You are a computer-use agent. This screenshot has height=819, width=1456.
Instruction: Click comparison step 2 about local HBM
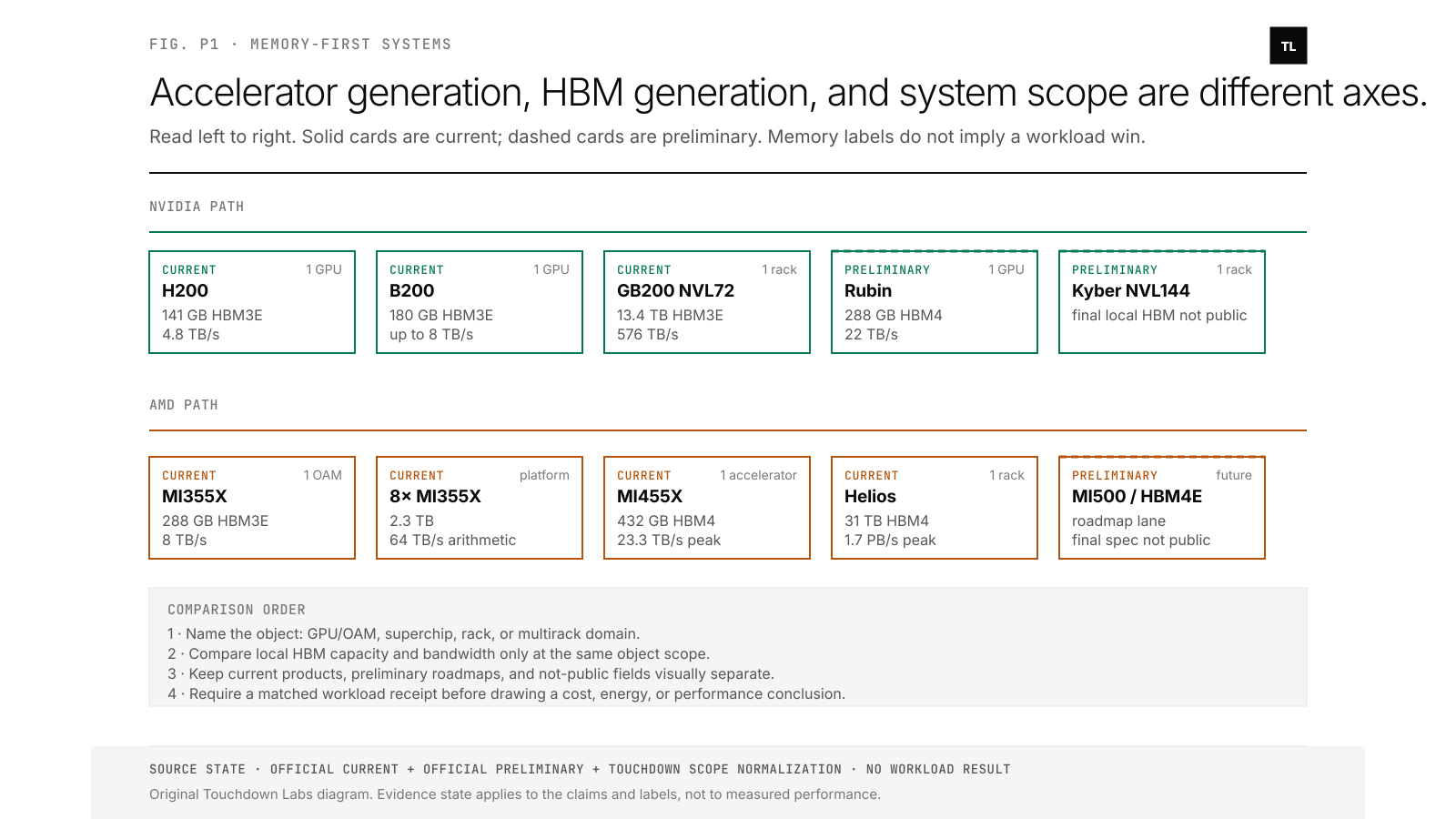tap(439, 654)
